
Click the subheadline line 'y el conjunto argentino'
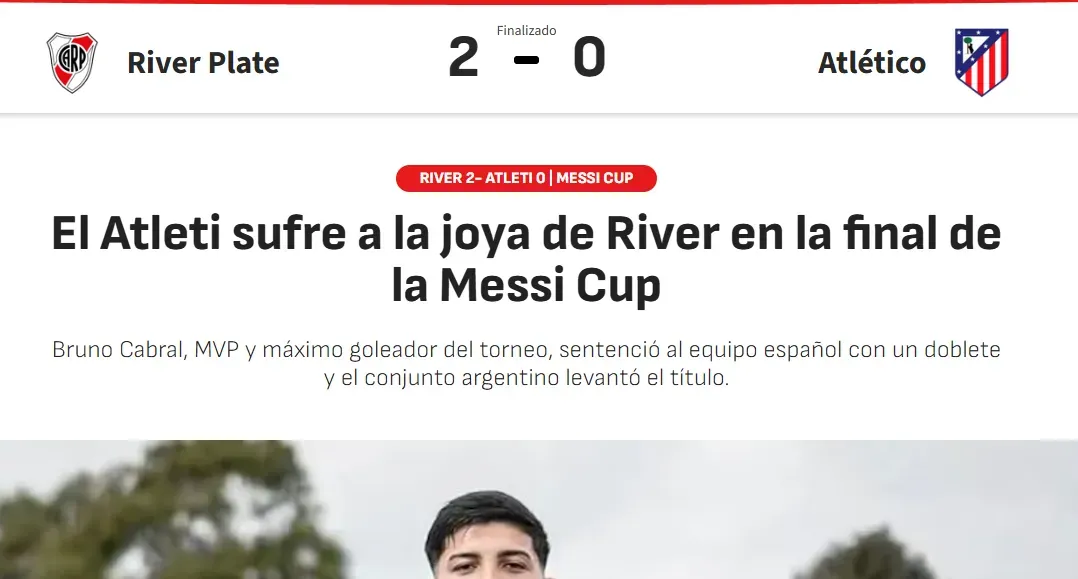(527, 378)
